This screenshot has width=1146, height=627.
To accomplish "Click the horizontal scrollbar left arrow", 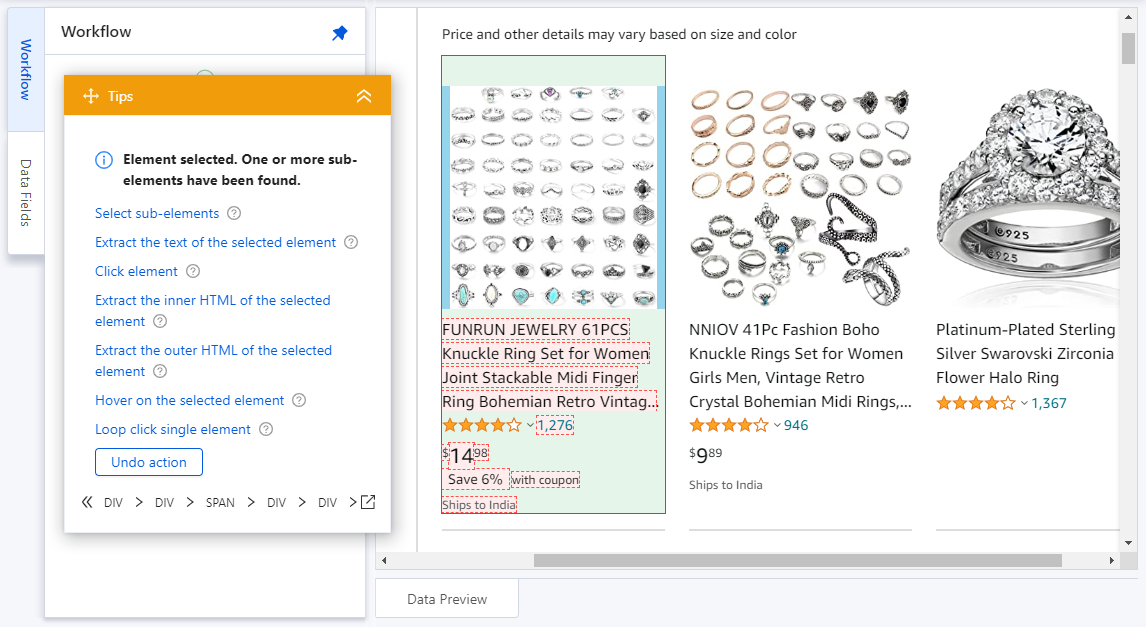I will tap(384, 560).
